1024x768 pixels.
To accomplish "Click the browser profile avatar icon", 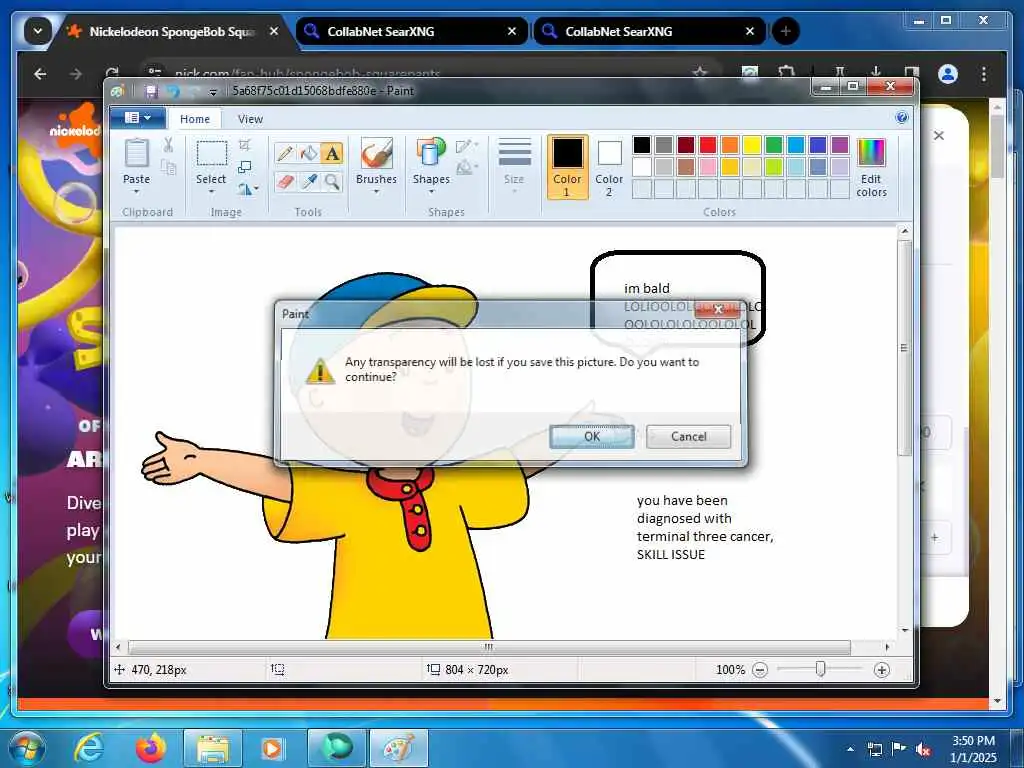I will pos(948,74).
